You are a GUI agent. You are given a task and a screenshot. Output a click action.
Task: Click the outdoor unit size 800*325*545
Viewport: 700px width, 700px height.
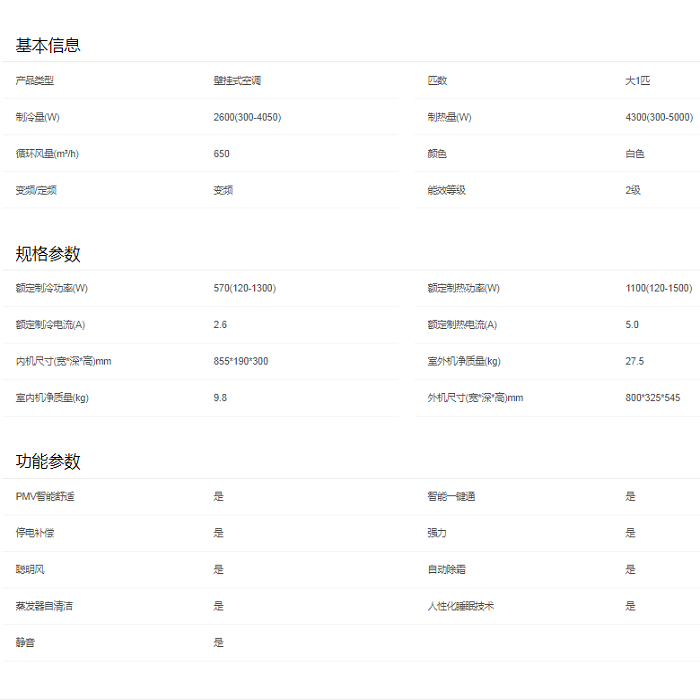click(x=652, y=398)
